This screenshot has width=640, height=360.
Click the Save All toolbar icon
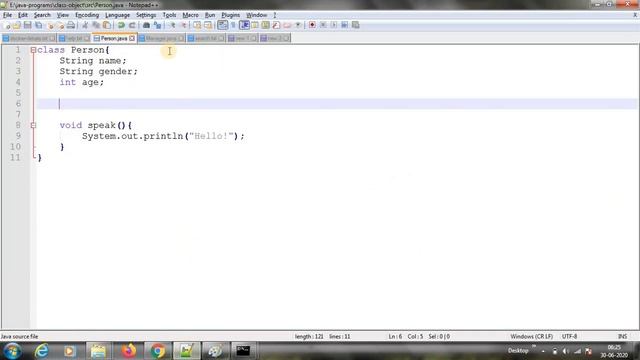click(x=38, y=25)
